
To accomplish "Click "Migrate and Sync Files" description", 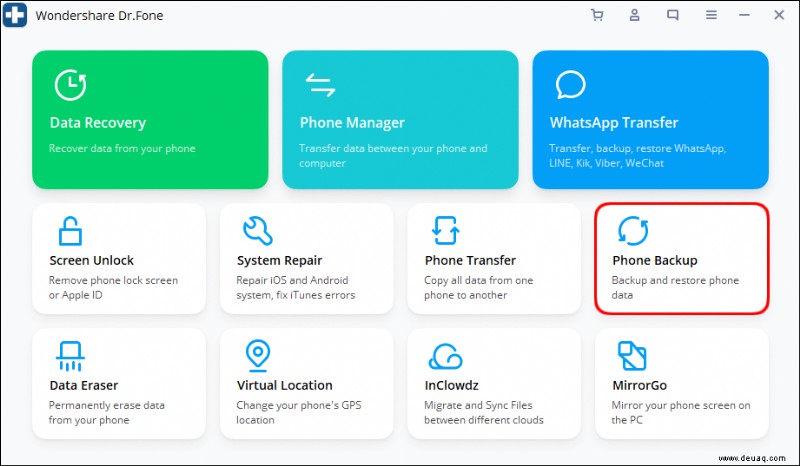I will 484,412.
